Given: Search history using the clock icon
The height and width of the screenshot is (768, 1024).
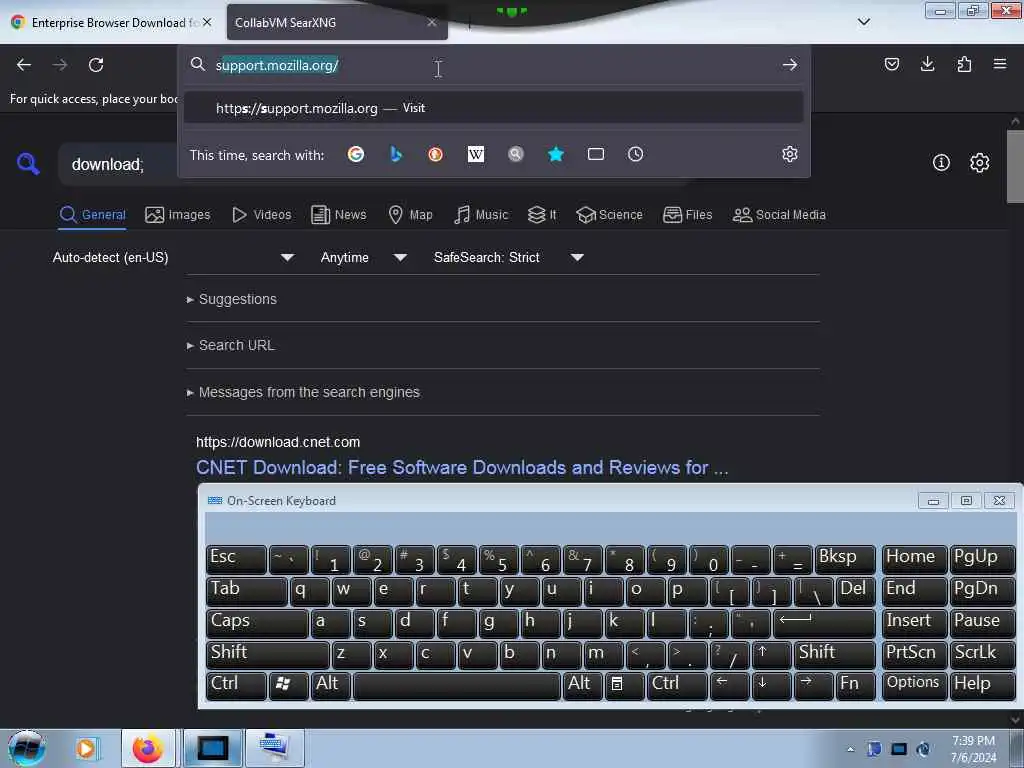Looking at the screenshot, I should [635, 154].
